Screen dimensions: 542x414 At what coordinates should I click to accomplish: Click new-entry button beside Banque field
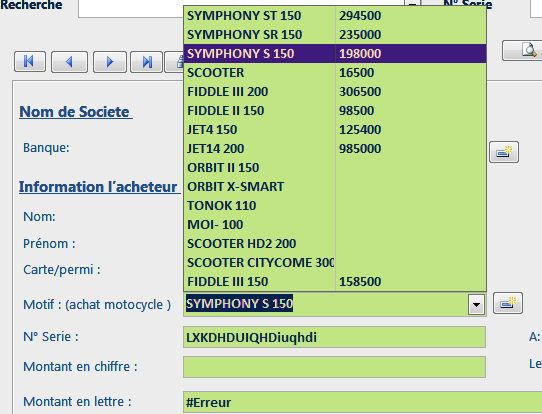click(504, 152)
